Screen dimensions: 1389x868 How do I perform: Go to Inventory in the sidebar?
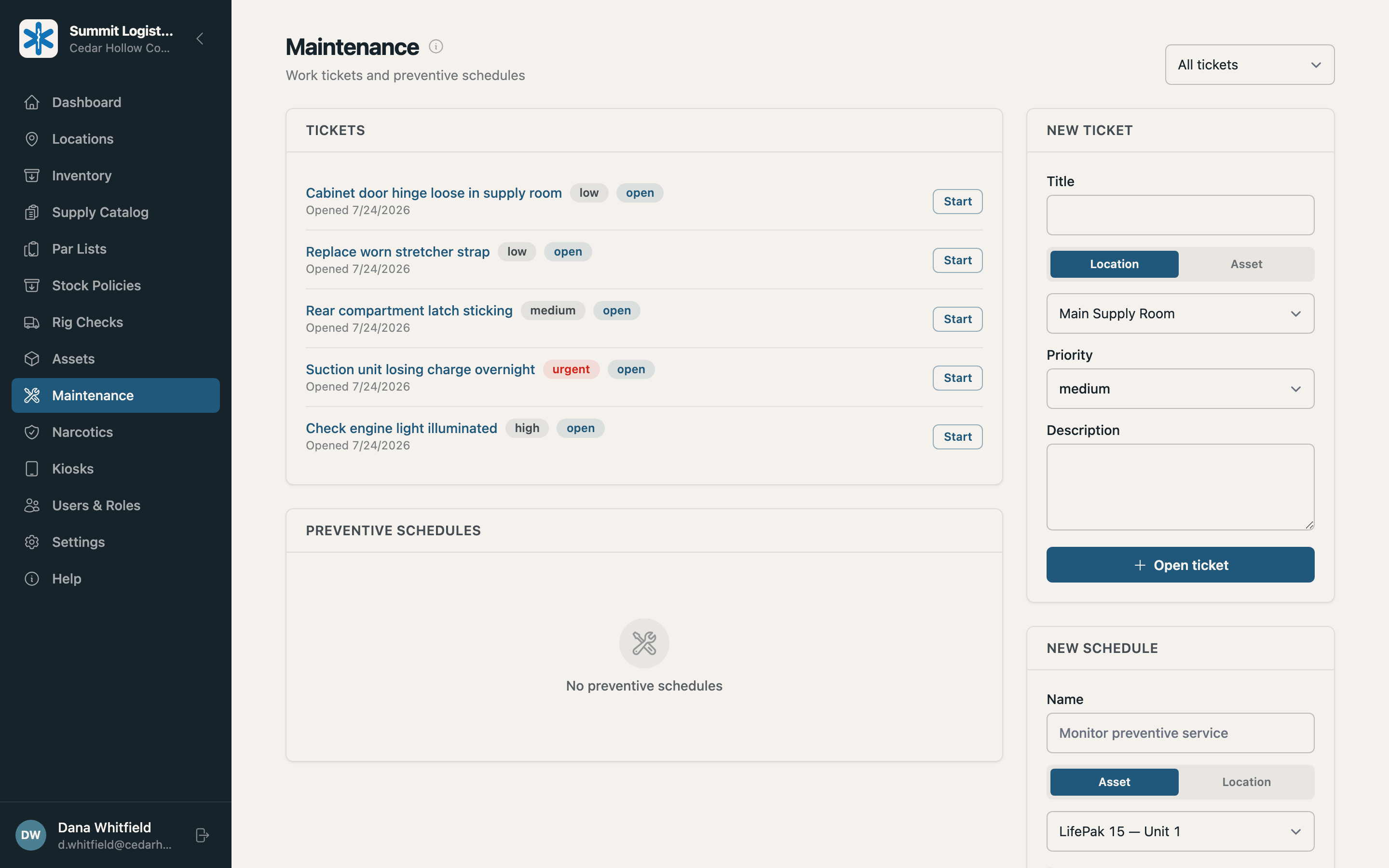click(x=115, y=176)
